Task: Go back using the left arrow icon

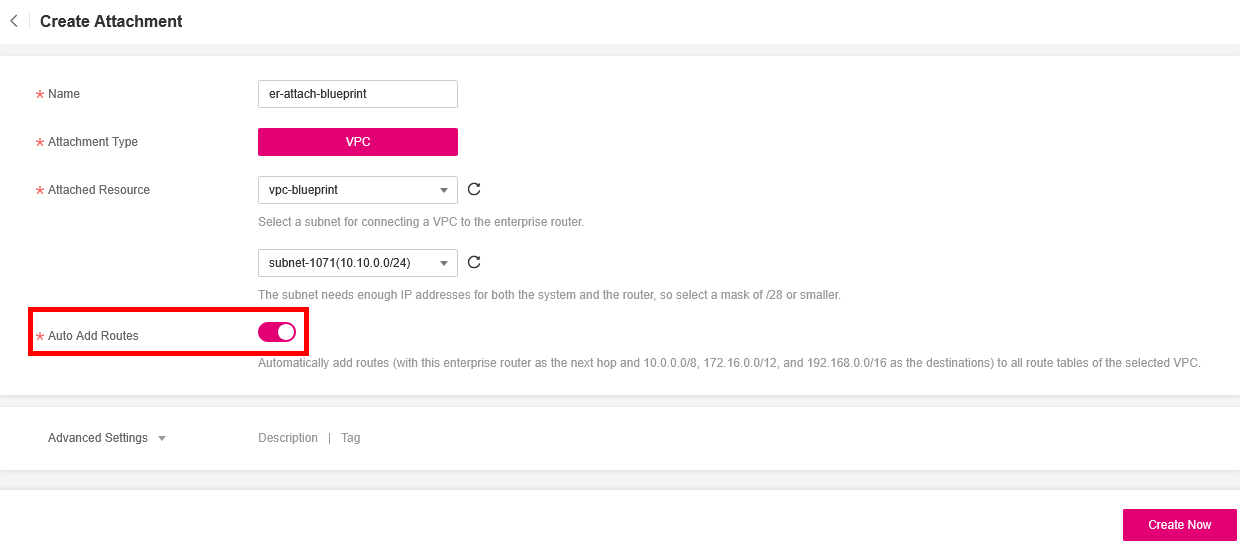Action: coord(14,21)
